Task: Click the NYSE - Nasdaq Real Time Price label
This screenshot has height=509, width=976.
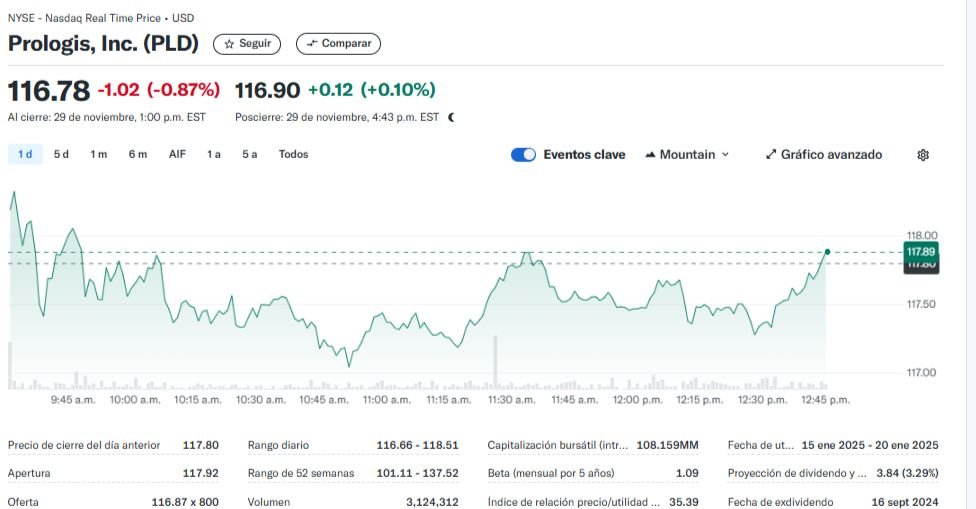Action: [x=101, y=18]
